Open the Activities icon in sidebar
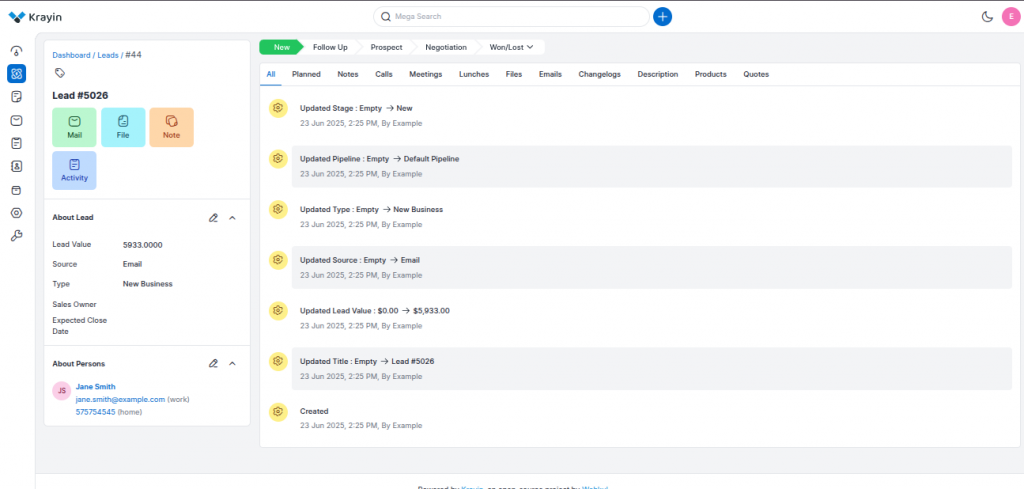This screenshot has width=1024, height=489. [17, 143]
